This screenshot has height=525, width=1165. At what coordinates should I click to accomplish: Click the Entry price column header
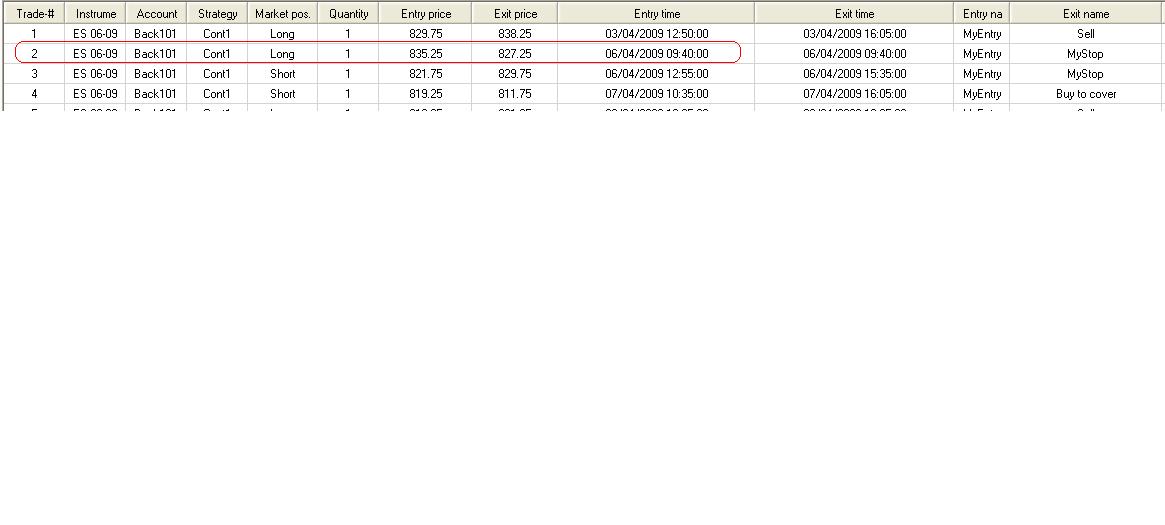click(x=426, y=14)
